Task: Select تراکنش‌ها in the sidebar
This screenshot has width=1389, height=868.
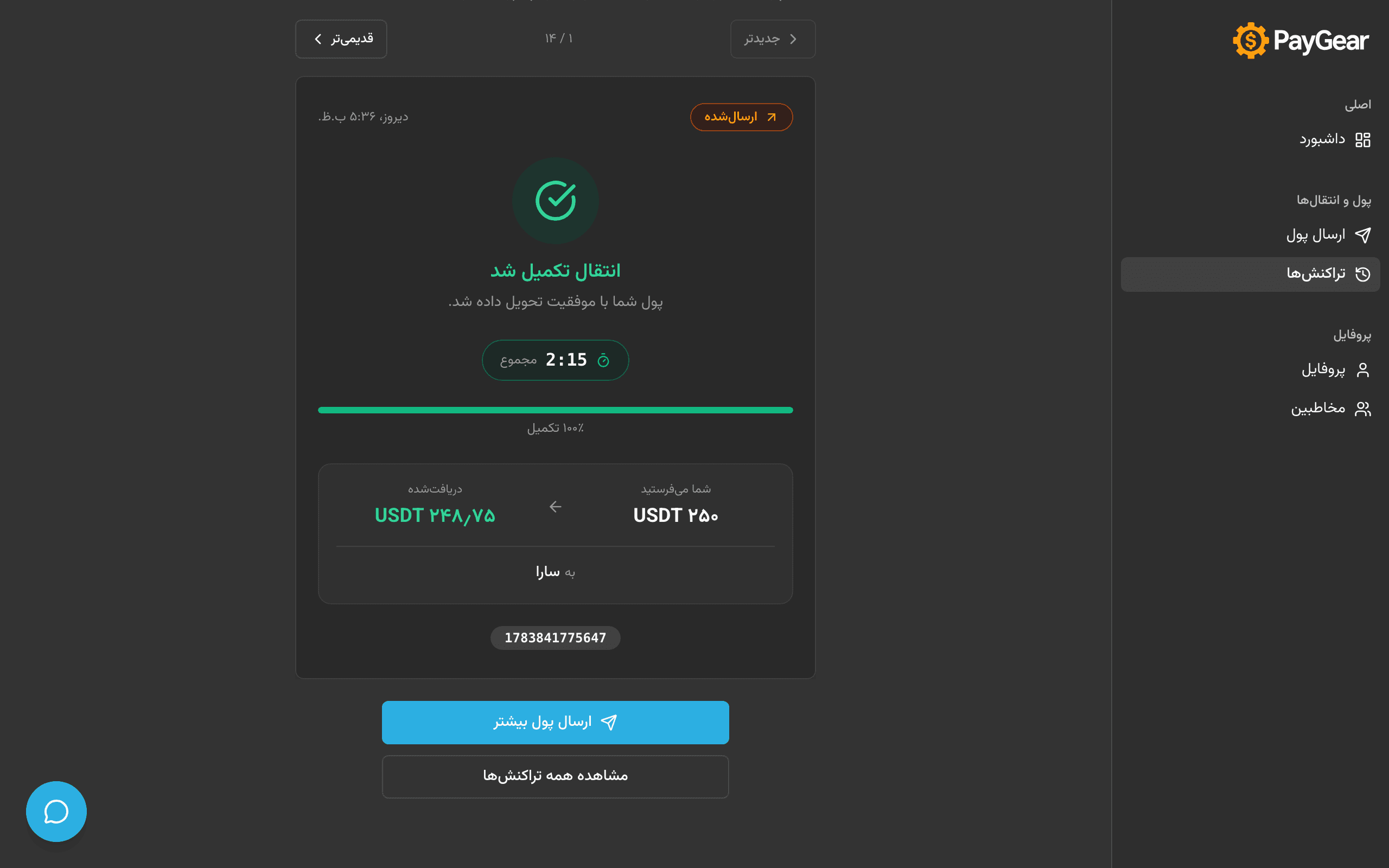Action: pos(1250,275)
